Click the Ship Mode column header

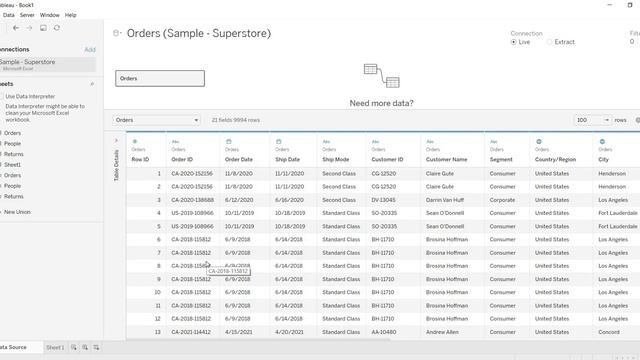point(336,160)
